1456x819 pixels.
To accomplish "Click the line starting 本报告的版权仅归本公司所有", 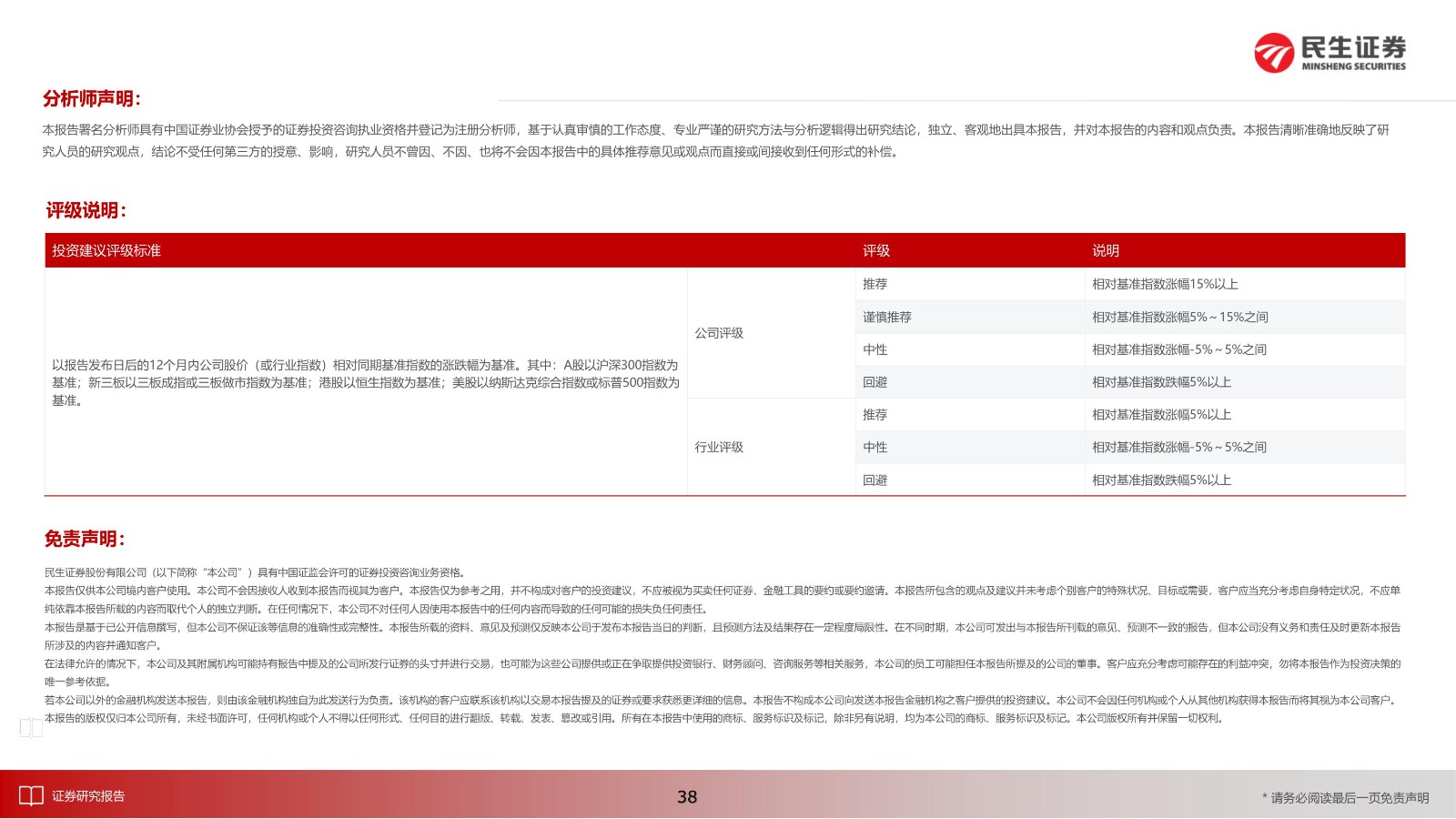I will pos(635,718).
